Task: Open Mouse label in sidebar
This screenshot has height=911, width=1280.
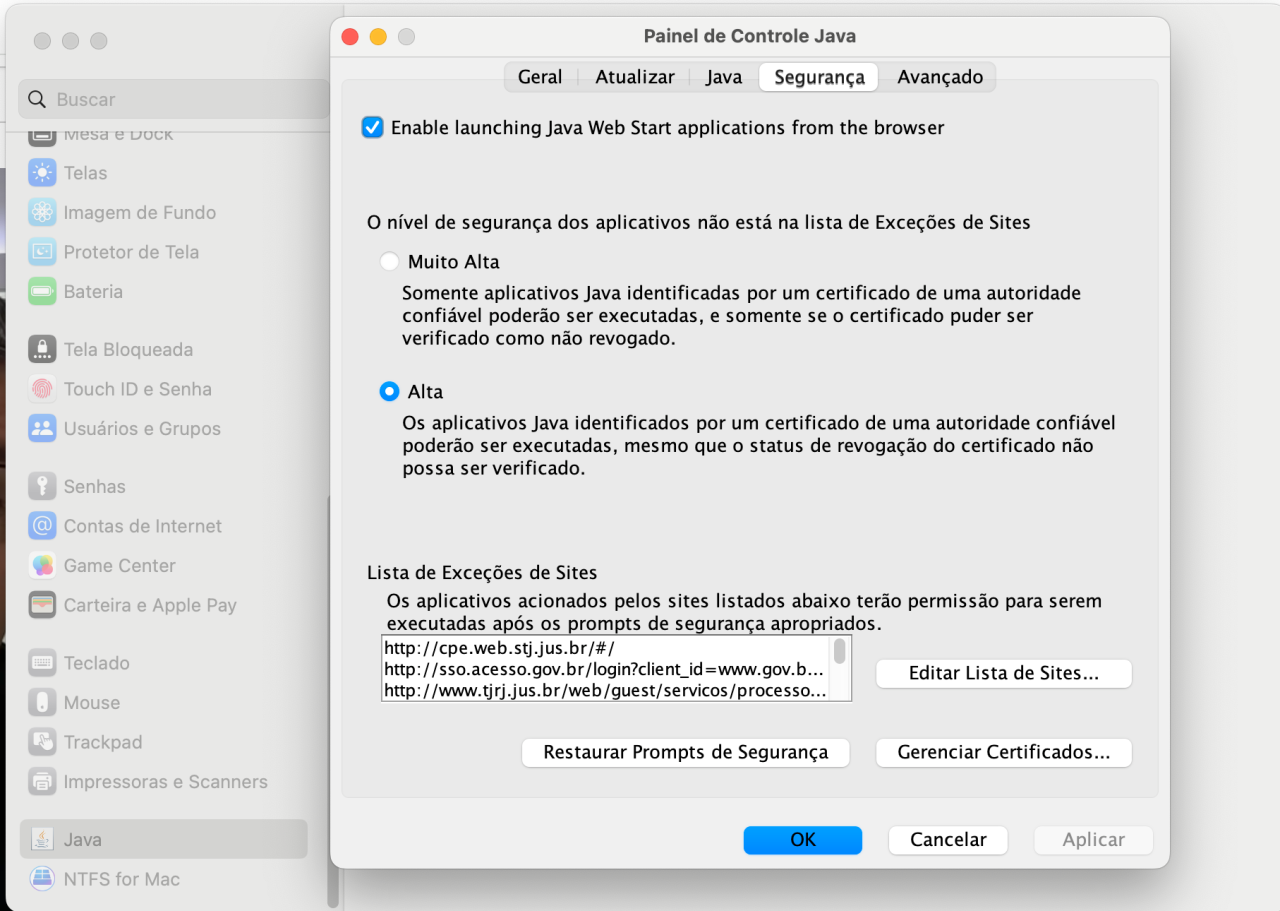Action: click(x=92, y=703)
